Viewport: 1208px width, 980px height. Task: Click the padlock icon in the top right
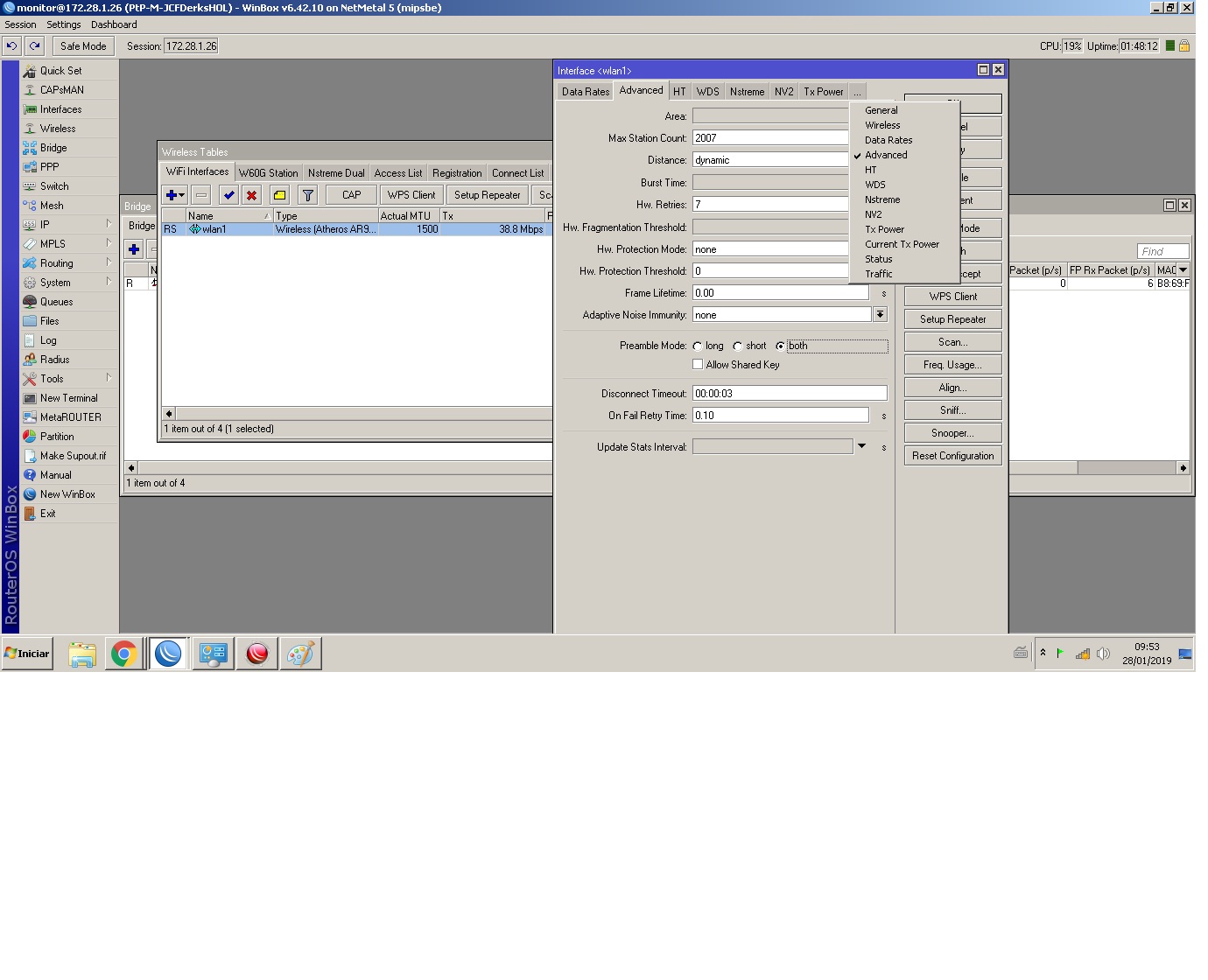1184,46
